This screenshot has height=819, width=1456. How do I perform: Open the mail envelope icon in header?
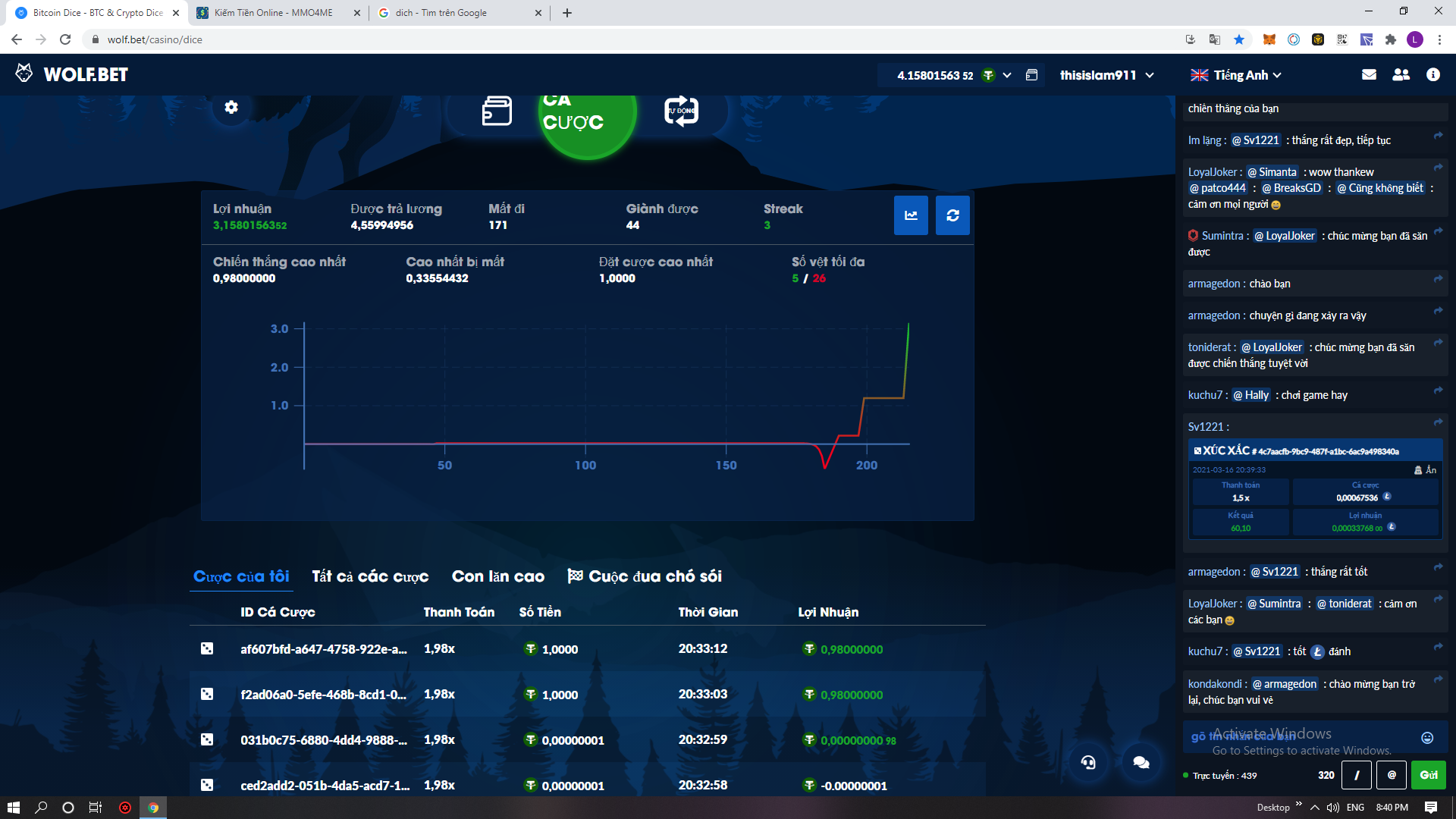click(x=1369, y=74)
